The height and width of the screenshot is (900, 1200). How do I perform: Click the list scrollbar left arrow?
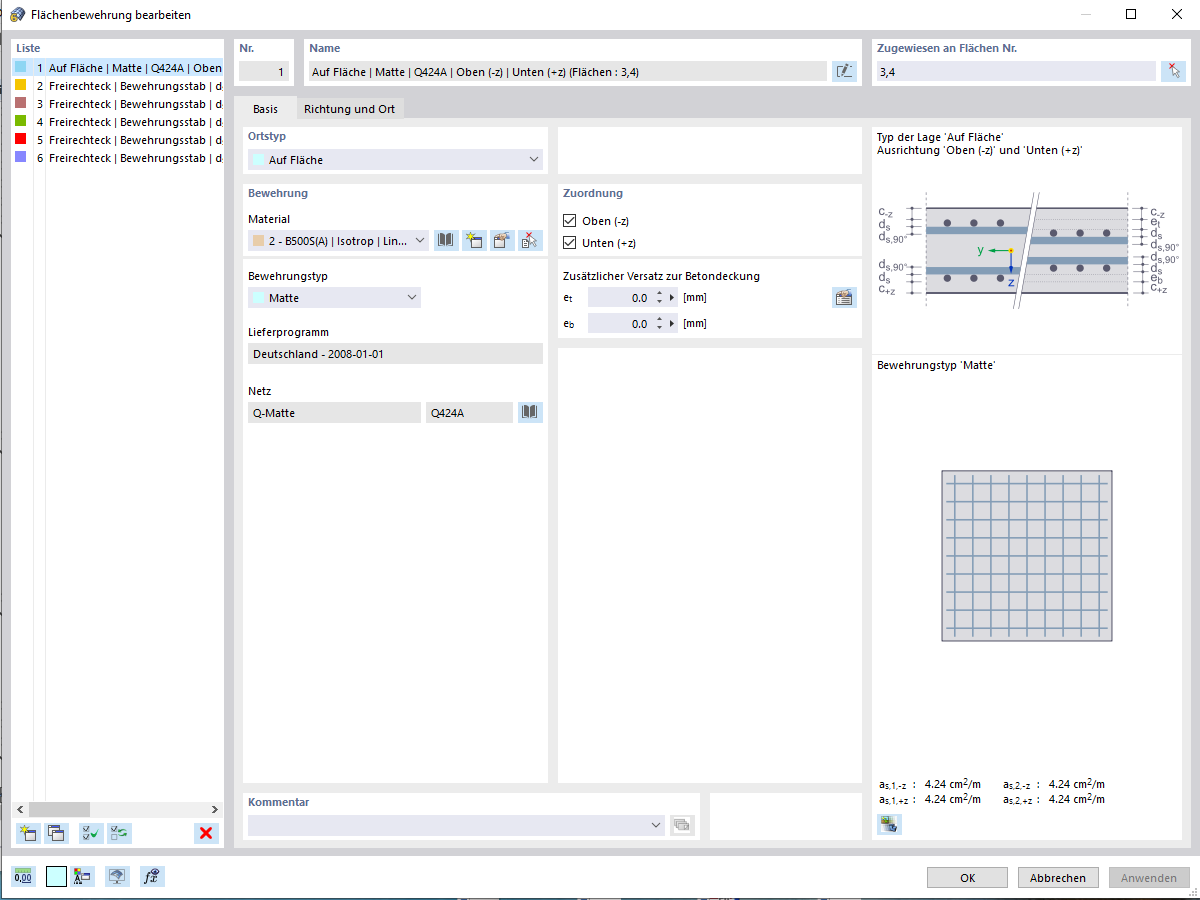tap(21, 809)
